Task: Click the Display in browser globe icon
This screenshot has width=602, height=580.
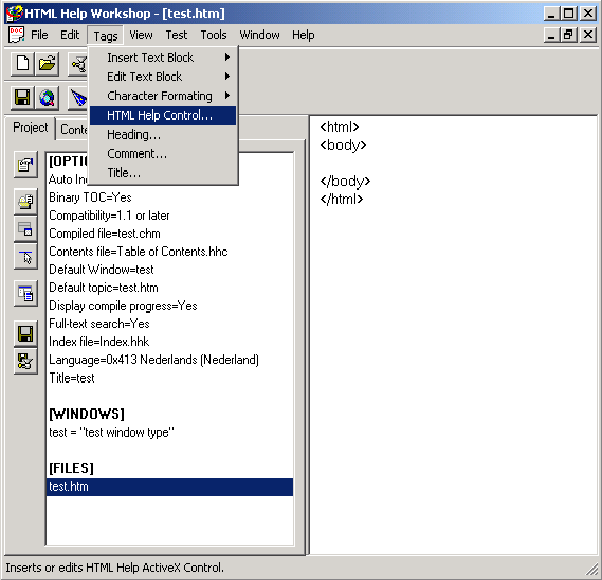Action: pos(48,98)
